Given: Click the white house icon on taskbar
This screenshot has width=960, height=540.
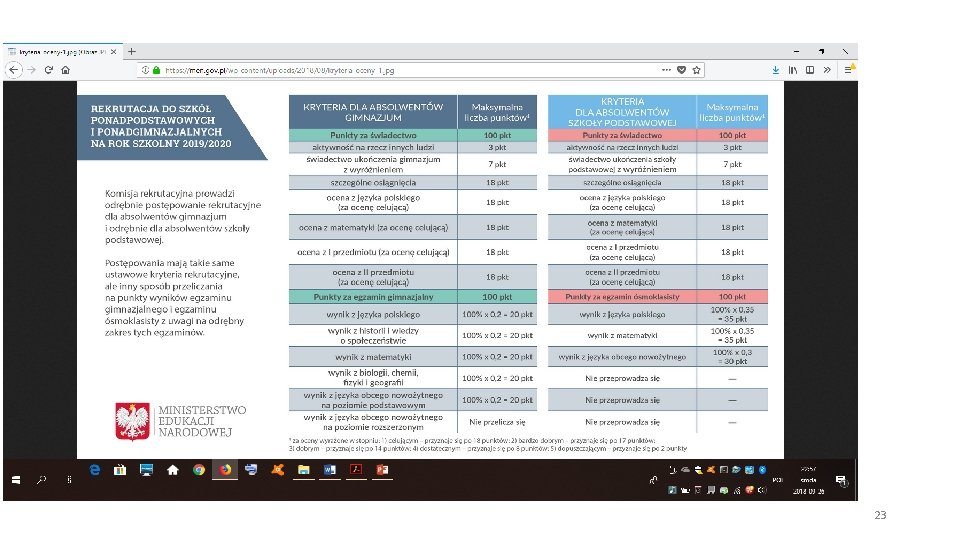Looking at the screenshot, I should coord(173,470).
